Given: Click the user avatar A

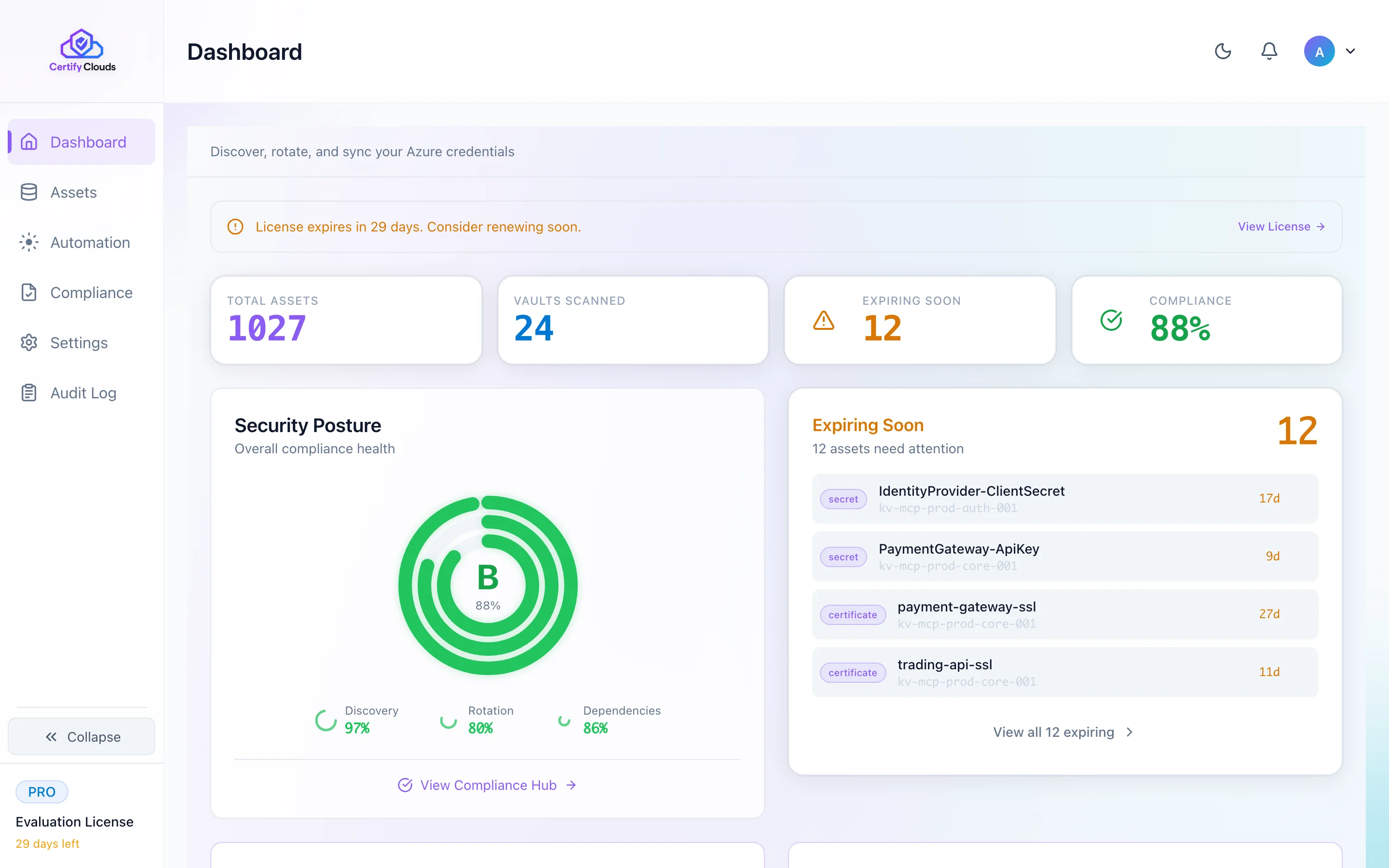Looking at the screenshot, I should [1319, 51].
